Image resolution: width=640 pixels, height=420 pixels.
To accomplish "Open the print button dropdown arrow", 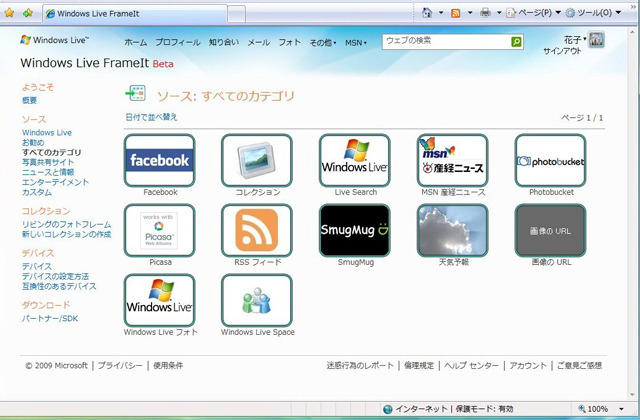I will point(499,13).
